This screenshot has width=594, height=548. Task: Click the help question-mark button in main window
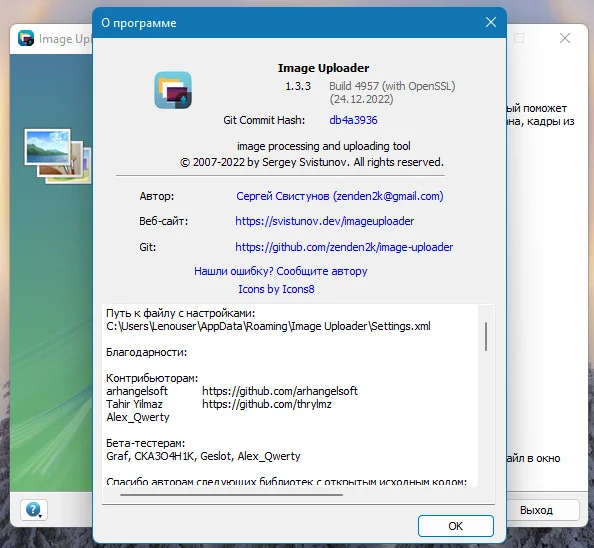tap(34, 510)
